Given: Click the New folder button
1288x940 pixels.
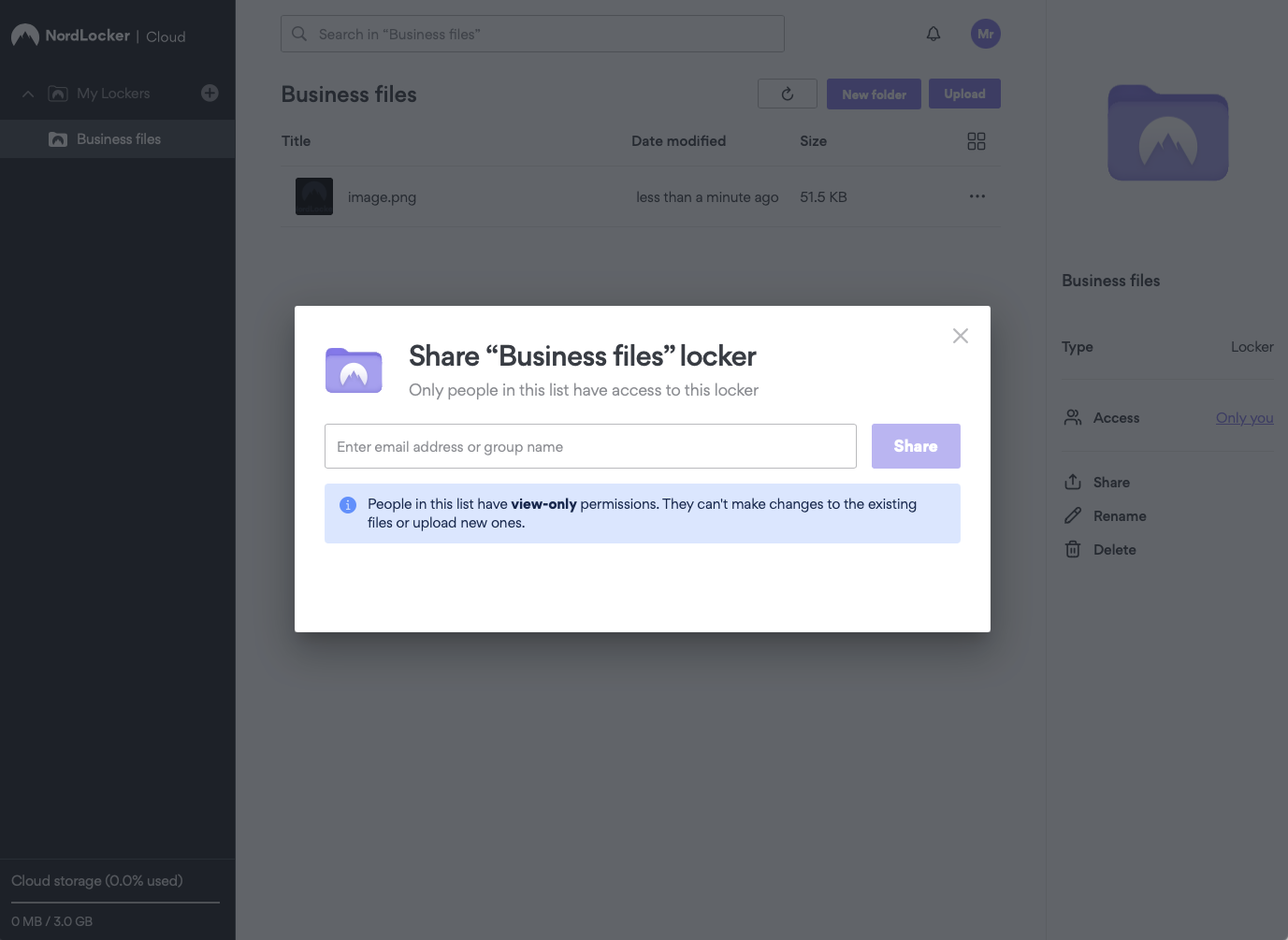Looking at the screenshot, I should (x=873, y=94).
